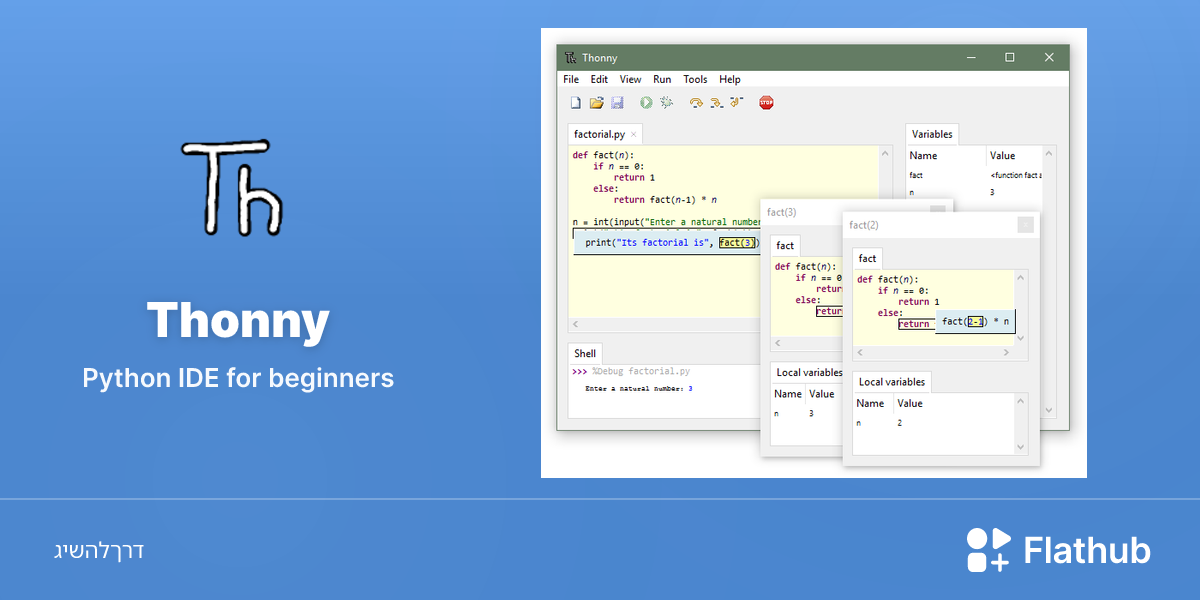The height and width of the screenshot is (600, 1200).
Task: Click down arrow of fact(2) local variables scrollbar
Action: pyautogui.click(x=1021, y=446)
